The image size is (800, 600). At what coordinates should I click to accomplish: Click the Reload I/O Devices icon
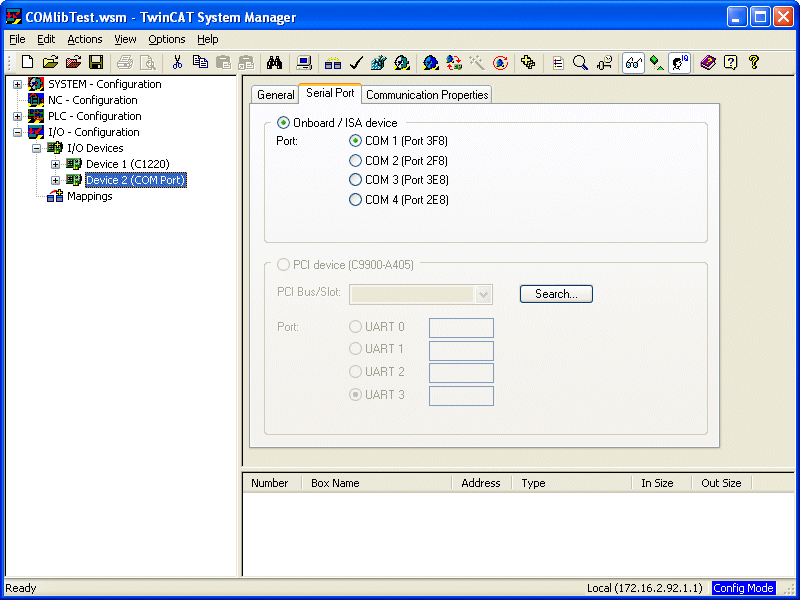[454, 63]
